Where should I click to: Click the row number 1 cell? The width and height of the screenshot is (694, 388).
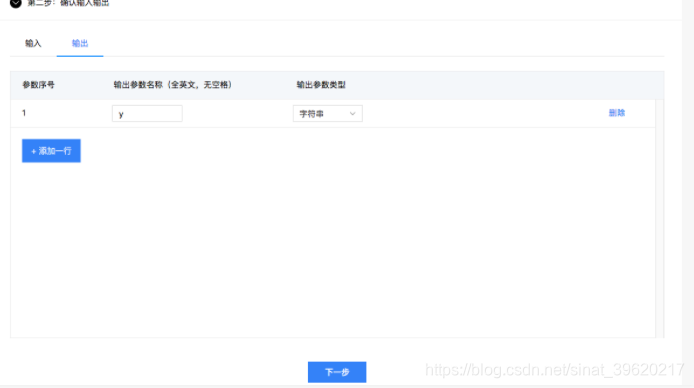24,113
